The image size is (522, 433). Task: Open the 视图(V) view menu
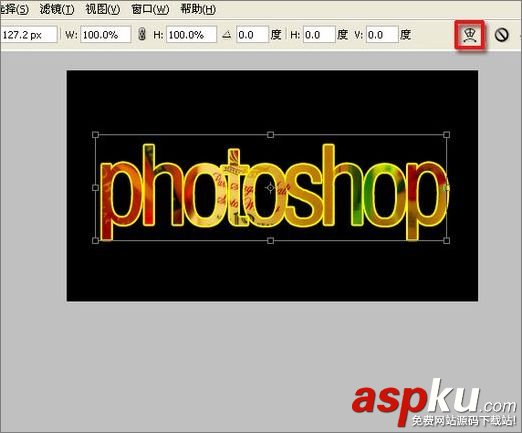(103, 9)
